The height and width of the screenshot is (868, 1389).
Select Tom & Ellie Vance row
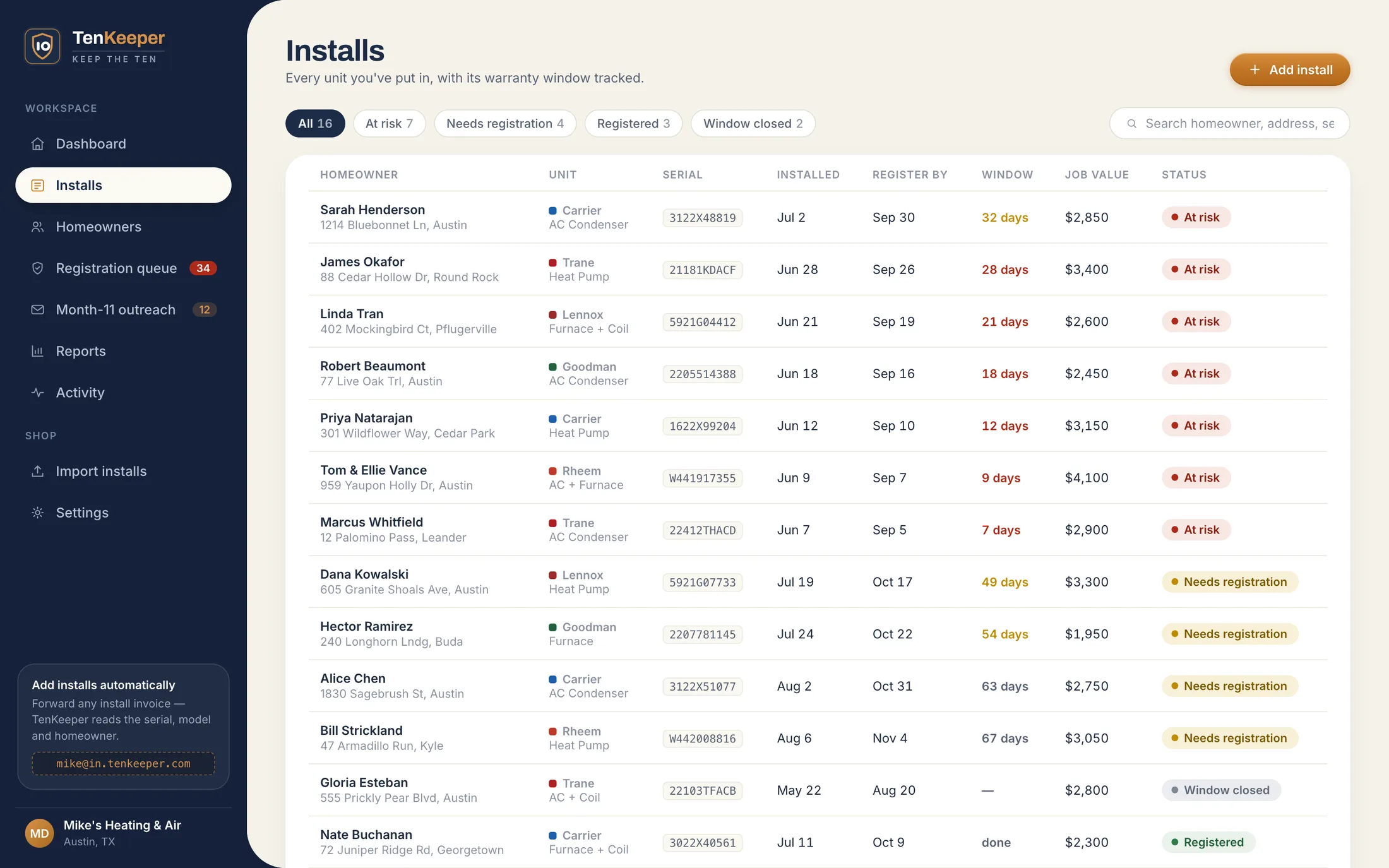tap(818, 478)
